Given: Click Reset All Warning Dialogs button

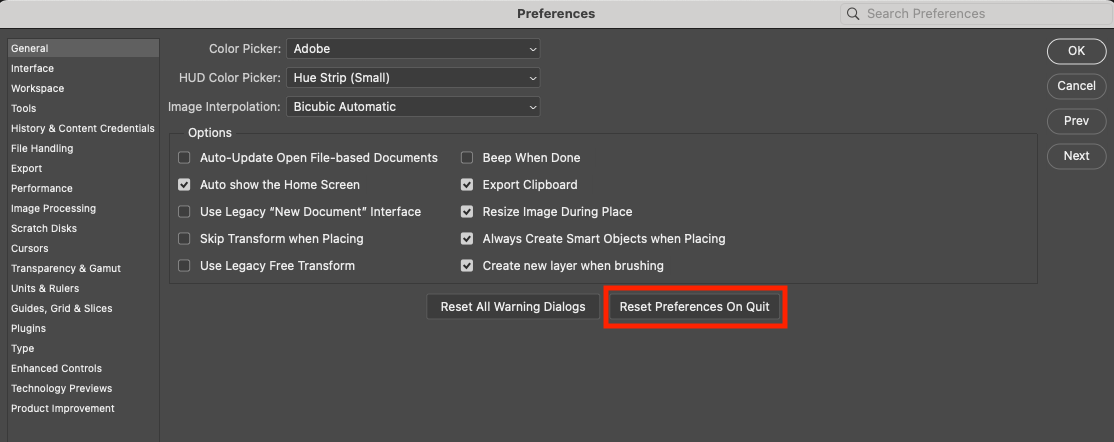Looking at the screenshot, I should 513,307.
